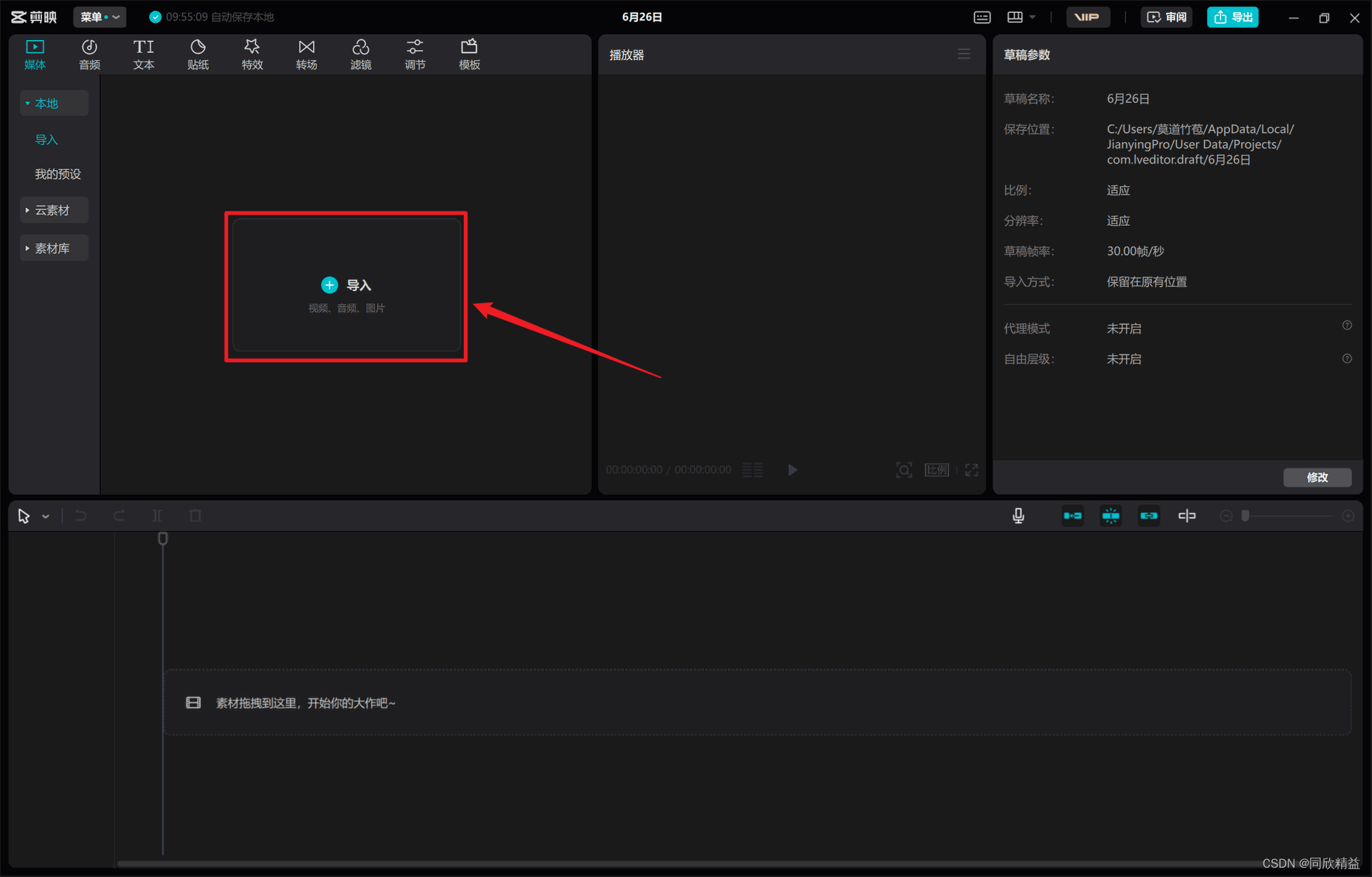1372x877 pixels.
Task: Select 我的预设 in the sidebar
Action: (58, 174)
